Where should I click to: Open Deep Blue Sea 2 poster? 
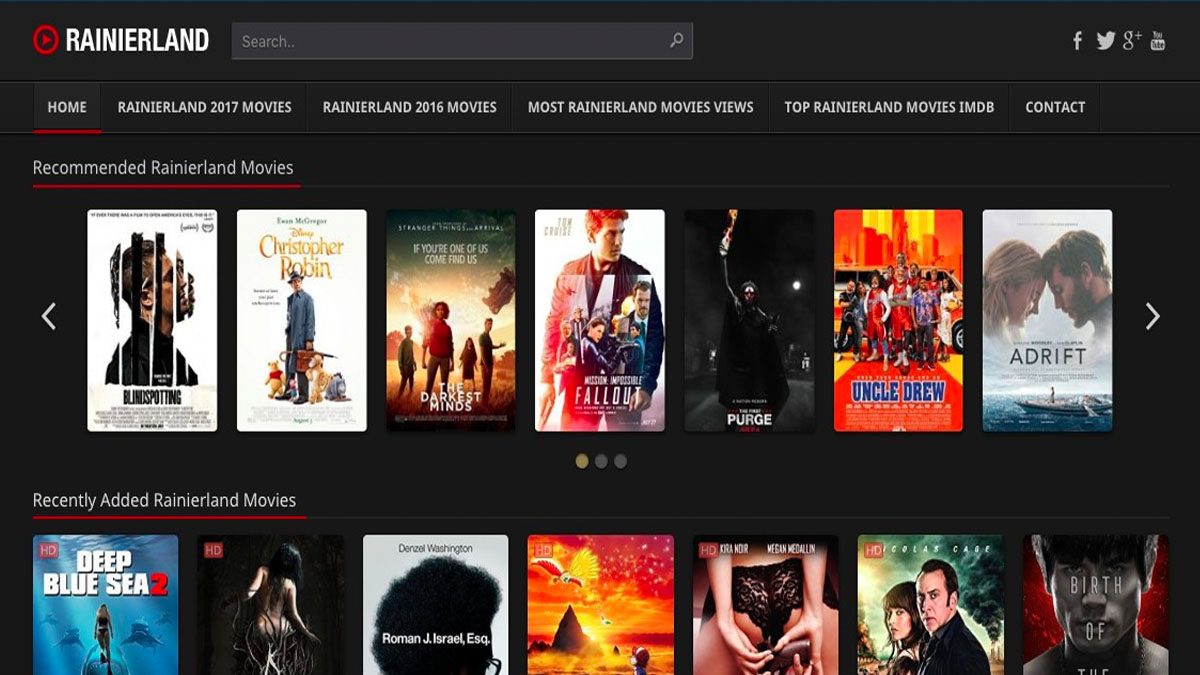106,605
